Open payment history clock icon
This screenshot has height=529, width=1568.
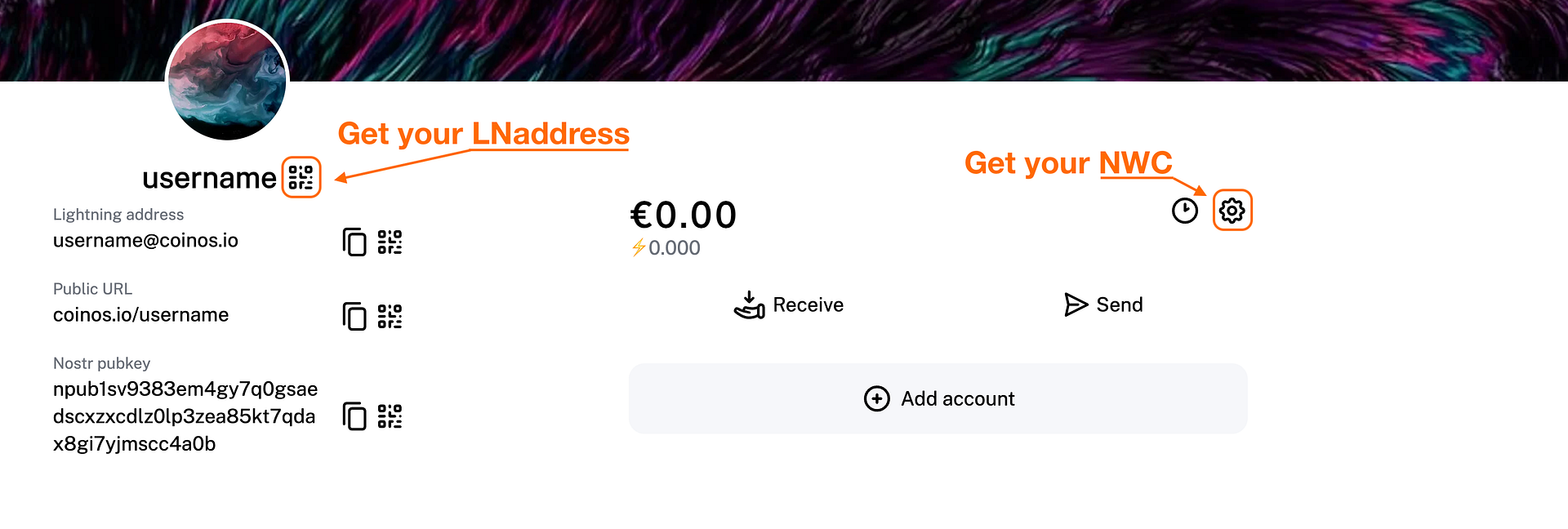click(x=1184, y=211)
